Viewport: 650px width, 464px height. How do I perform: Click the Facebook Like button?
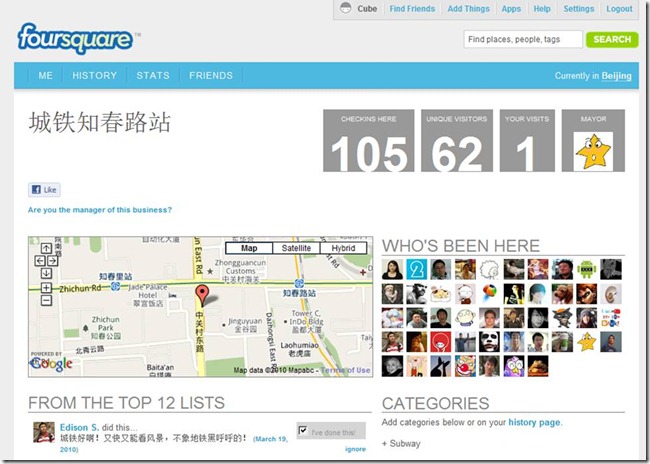click(44, 190)
